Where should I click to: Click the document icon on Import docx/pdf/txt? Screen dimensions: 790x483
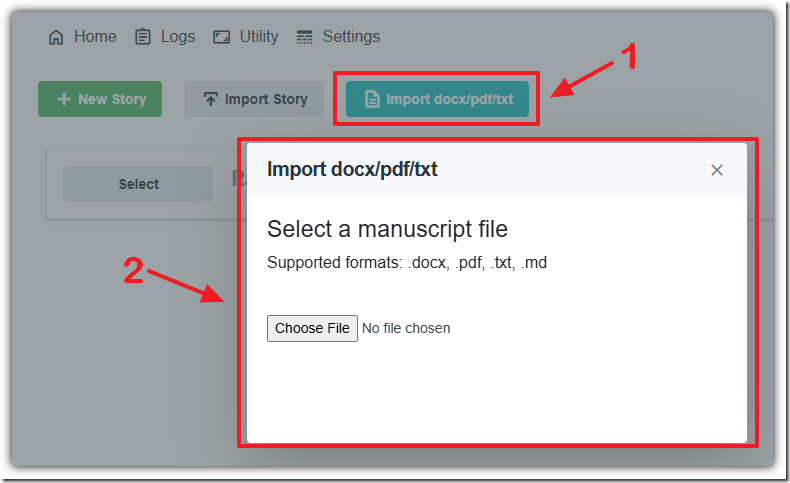coord(372,99)
